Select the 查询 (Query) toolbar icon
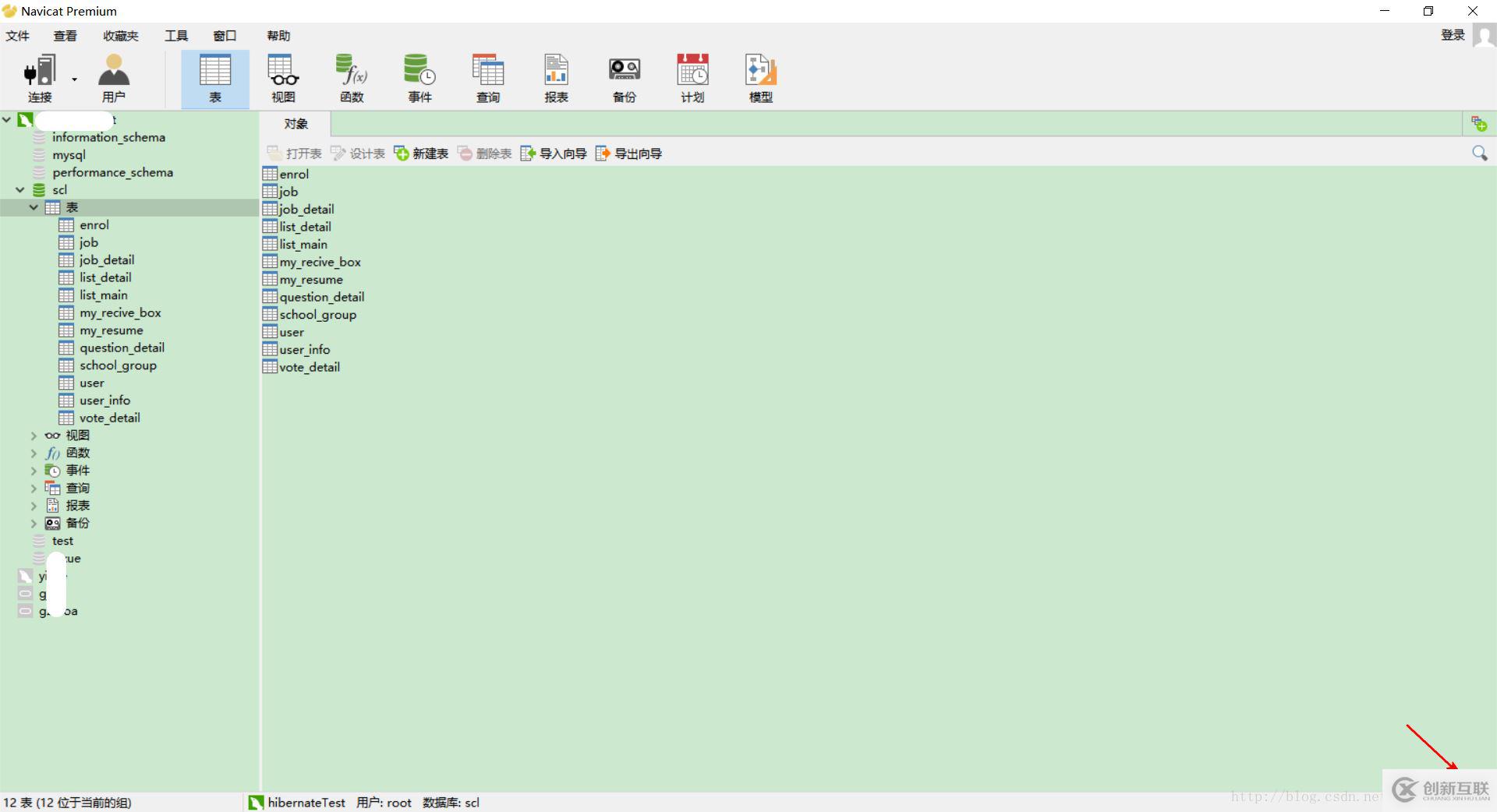Image resolution: width=1497 pixels, height=812 pixels. coord(488,79)
